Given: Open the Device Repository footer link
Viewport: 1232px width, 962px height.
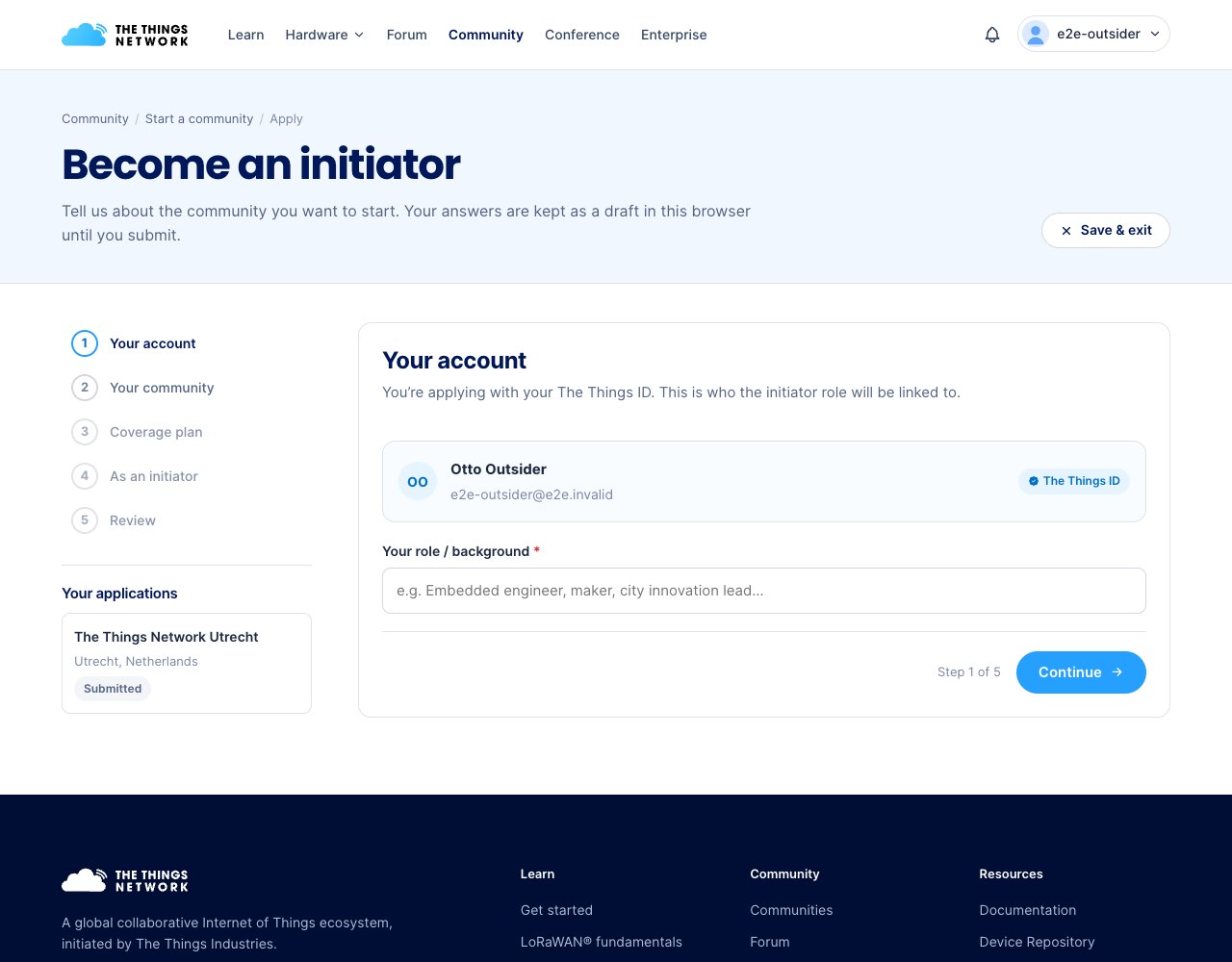Looking at the screenshot, I should [x=1037, y=942].
